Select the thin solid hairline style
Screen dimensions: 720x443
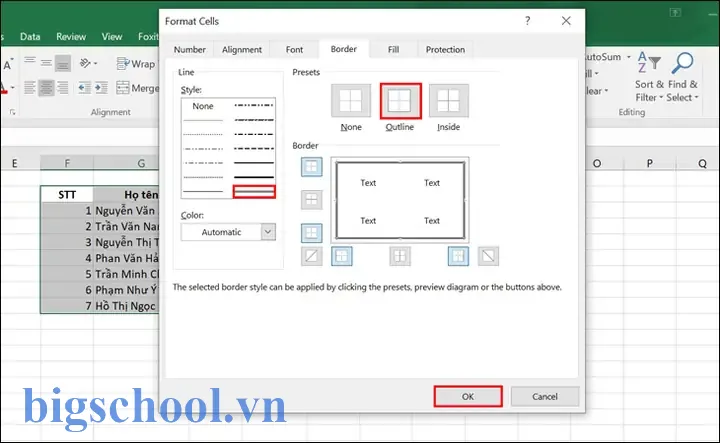(x=203, y=120)
